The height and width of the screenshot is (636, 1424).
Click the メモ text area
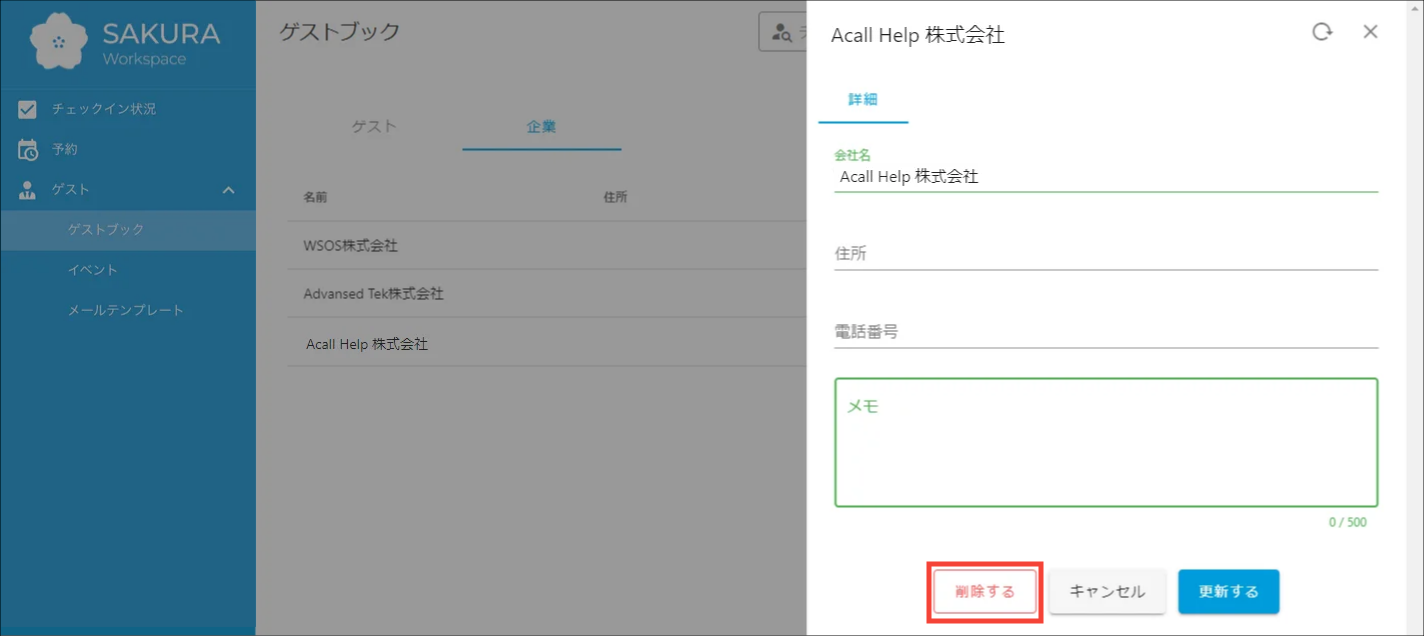(x=1106, y=442)
